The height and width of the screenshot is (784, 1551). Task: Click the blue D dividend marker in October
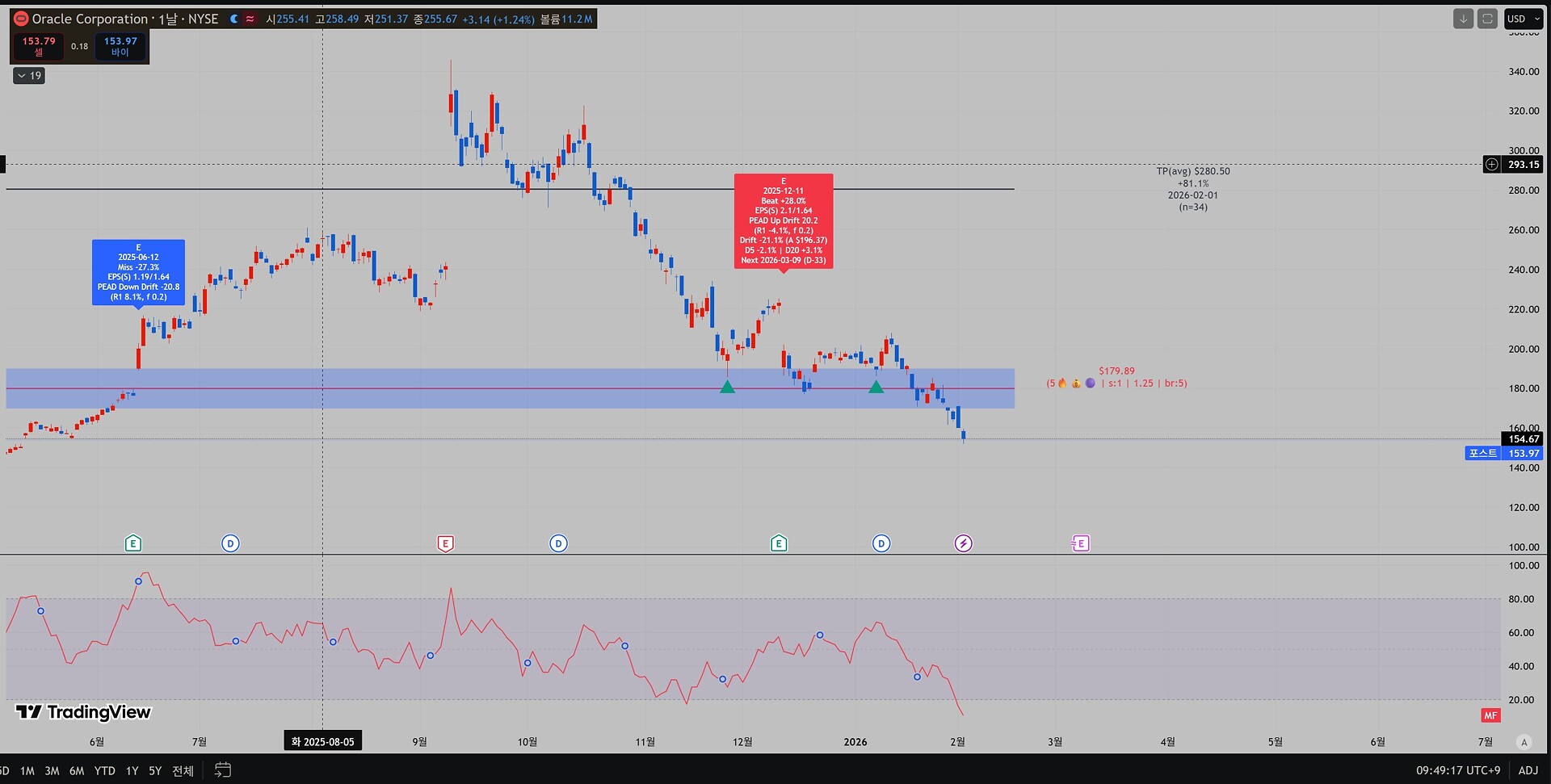pyautogui.click(x=558, y=543)
